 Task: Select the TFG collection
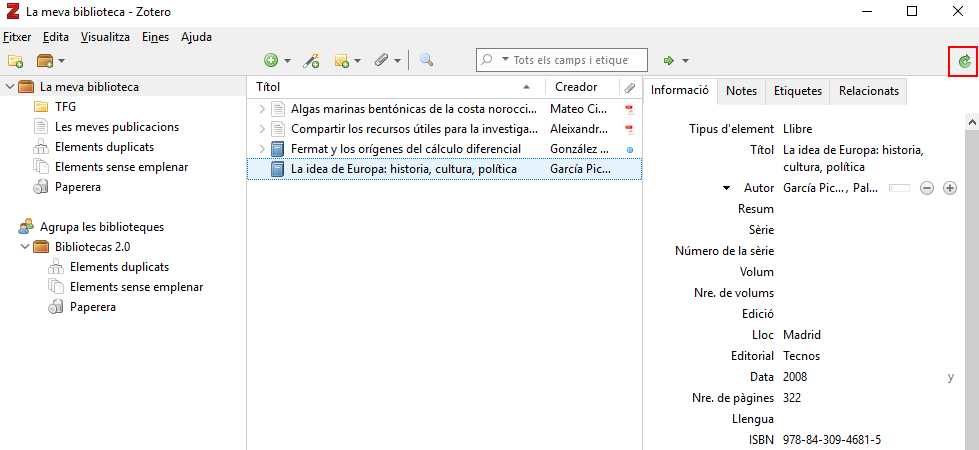(66, 107)
